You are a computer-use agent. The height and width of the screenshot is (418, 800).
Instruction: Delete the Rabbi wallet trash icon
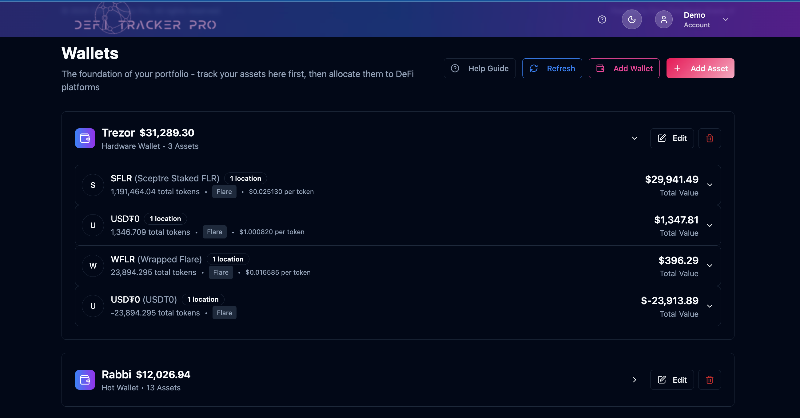(710, 380)
